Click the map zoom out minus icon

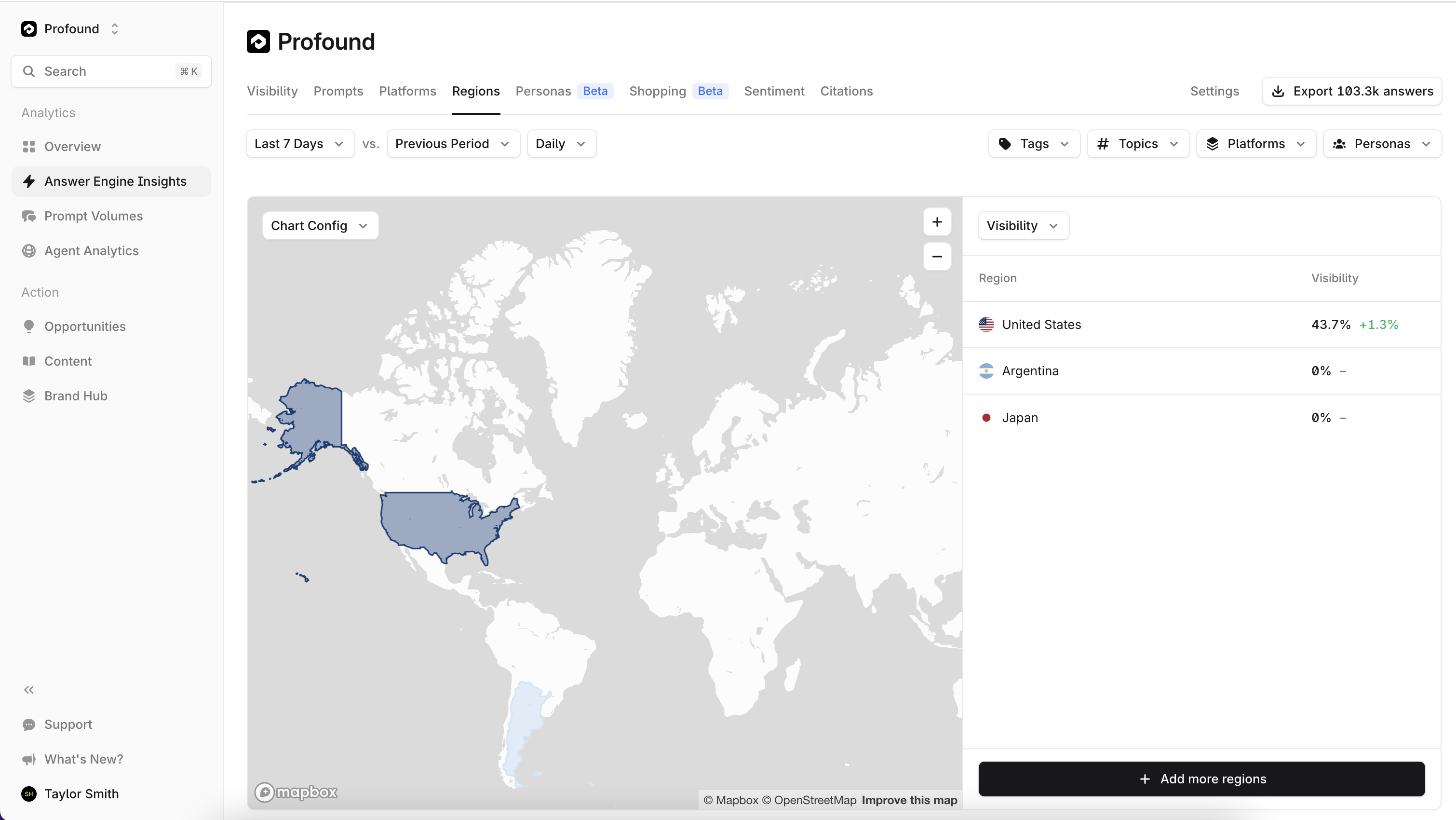tap(937, 257)
